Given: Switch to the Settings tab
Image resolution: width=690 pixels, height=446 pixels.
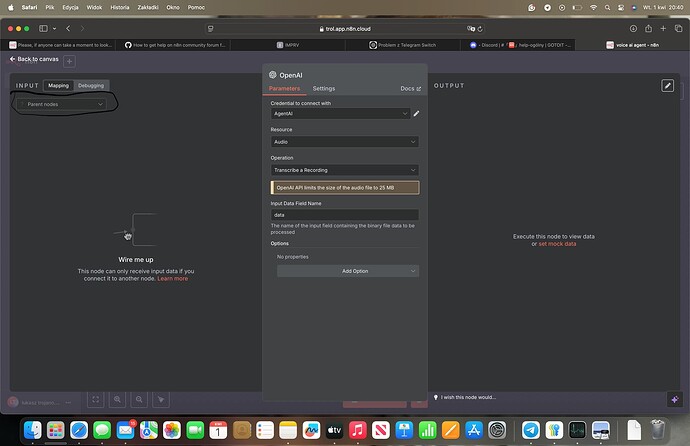Looking at the screenshot, I should [324, 88].
